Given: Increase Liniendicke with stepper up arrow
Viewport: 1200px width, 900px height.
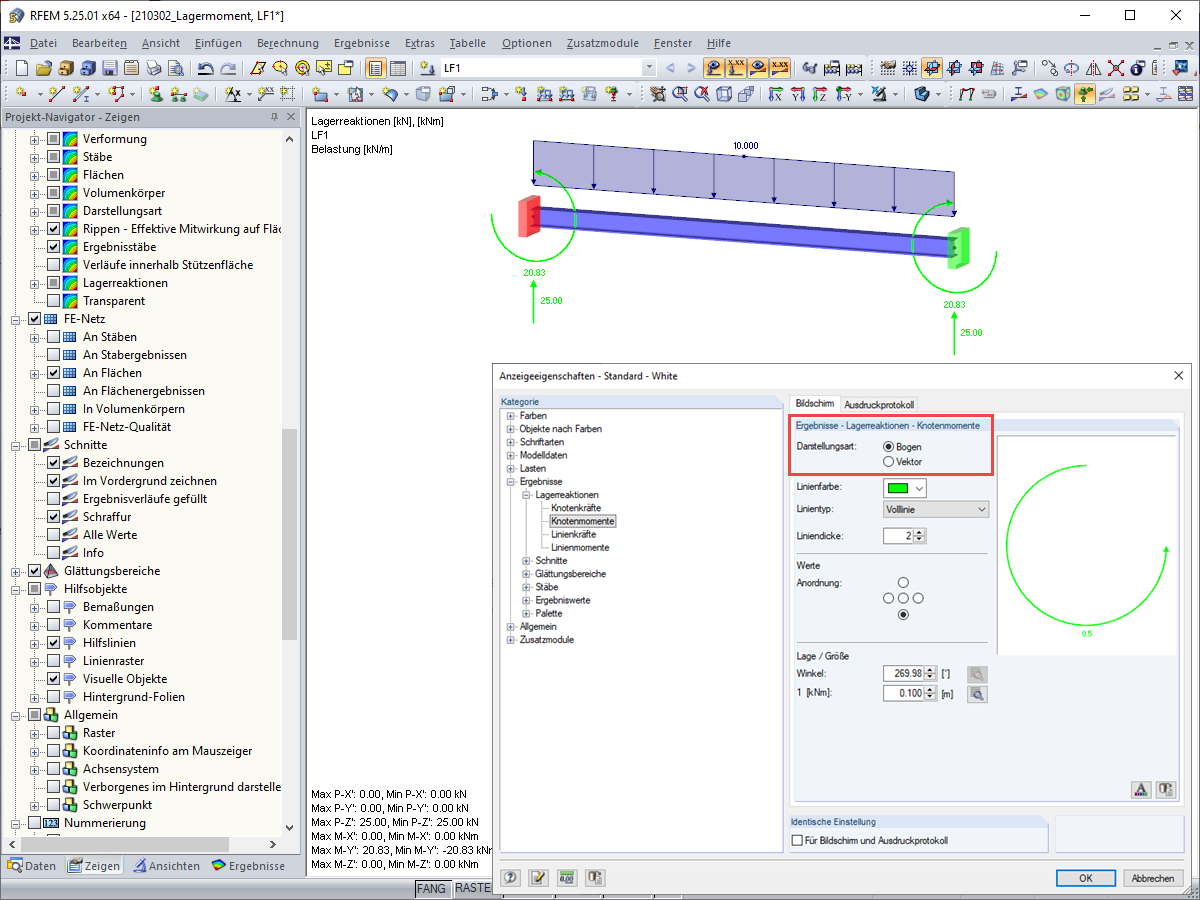Looking at the screenshot, I should tap(921, 532).
